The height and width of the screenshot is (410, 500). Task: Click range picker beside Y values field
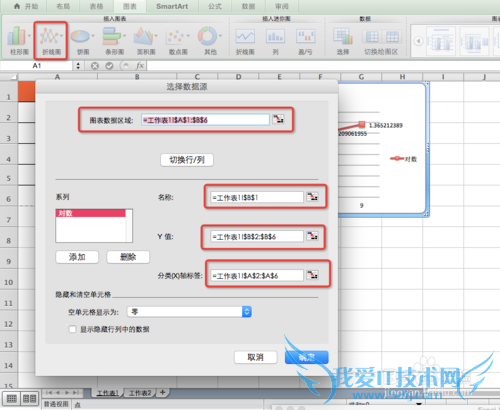pyautogui.click(x=312, y=236)
